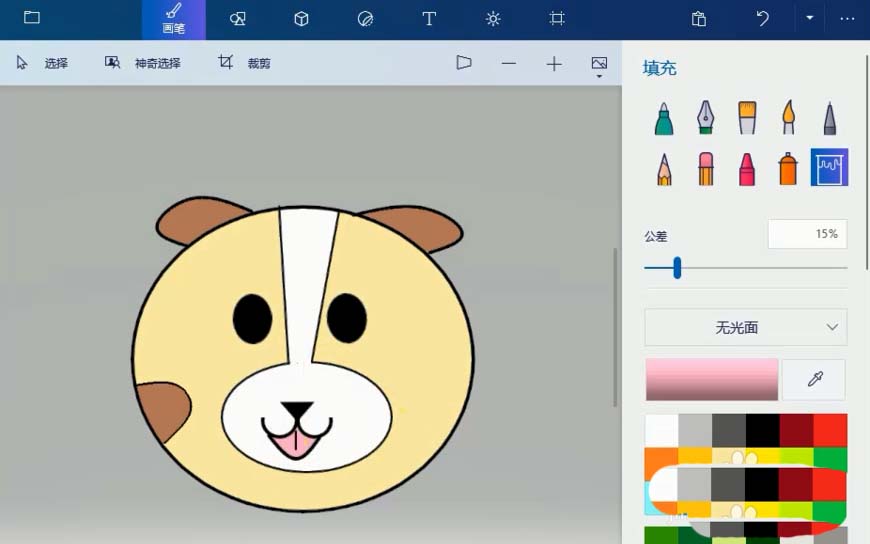Choose the orange color swatch
This screenshot has width=870, height=544.
(x=661, y=458)
